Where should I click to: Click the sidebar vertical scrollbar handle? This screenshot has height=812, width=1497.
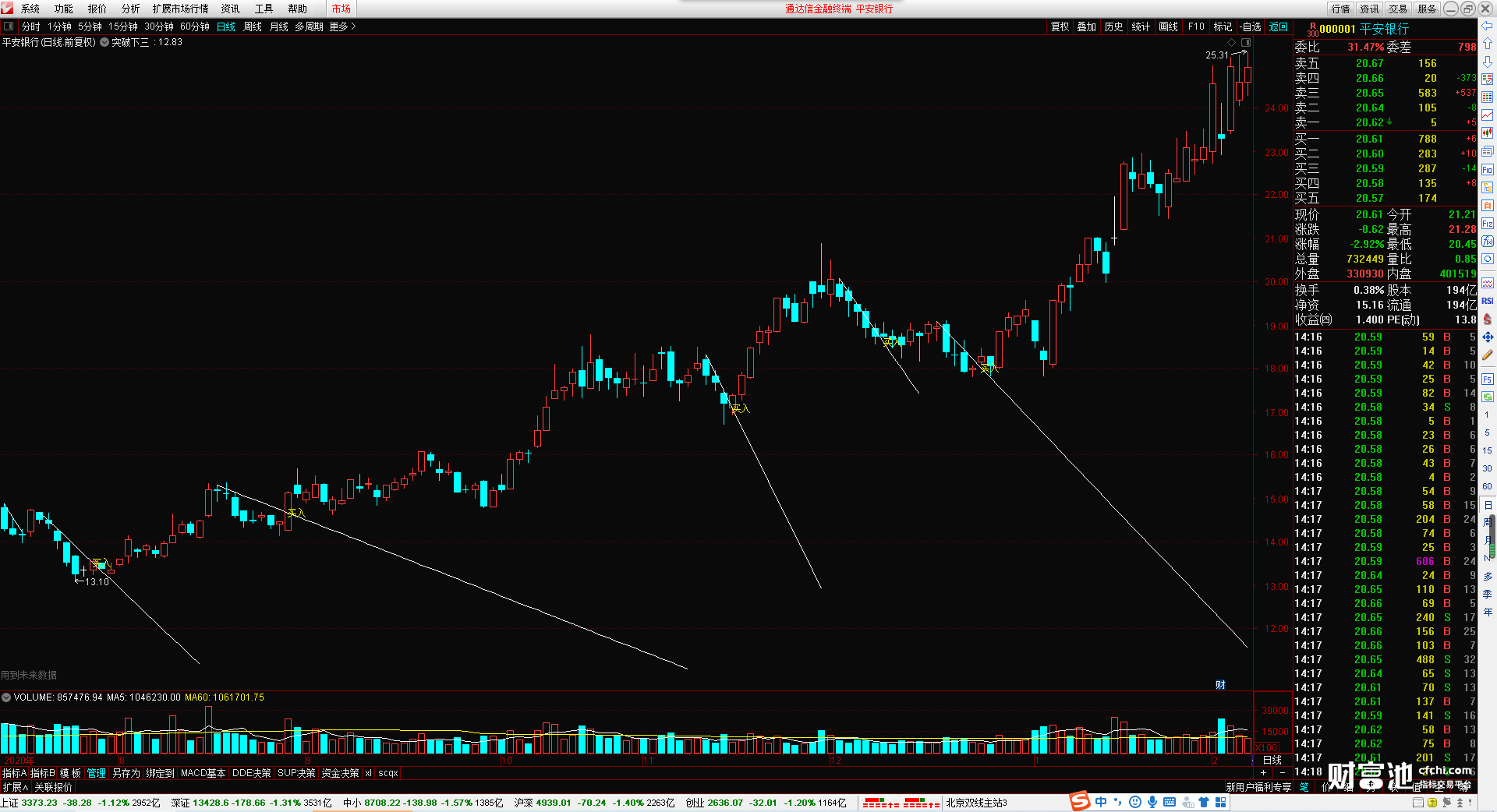(1494, 535)
